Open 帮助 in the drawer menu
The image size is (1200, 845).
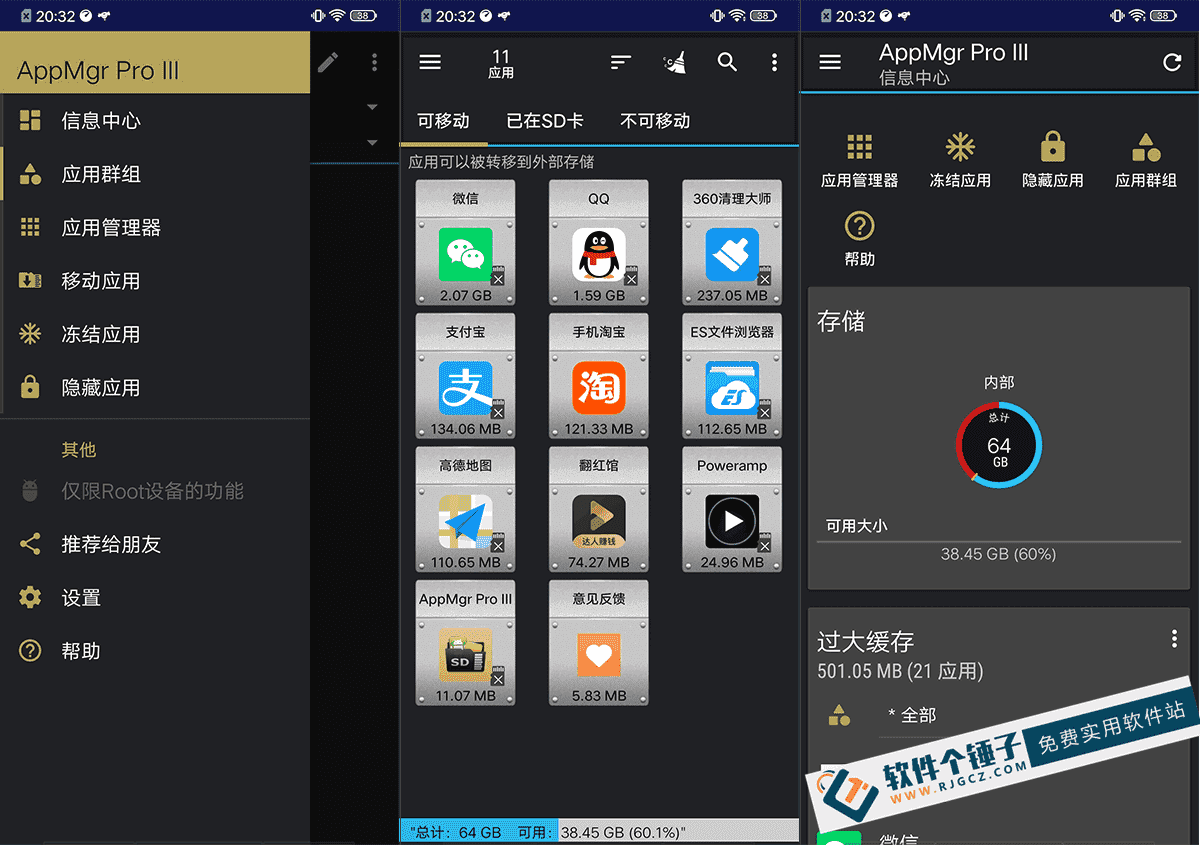click(x=155, y=651)
